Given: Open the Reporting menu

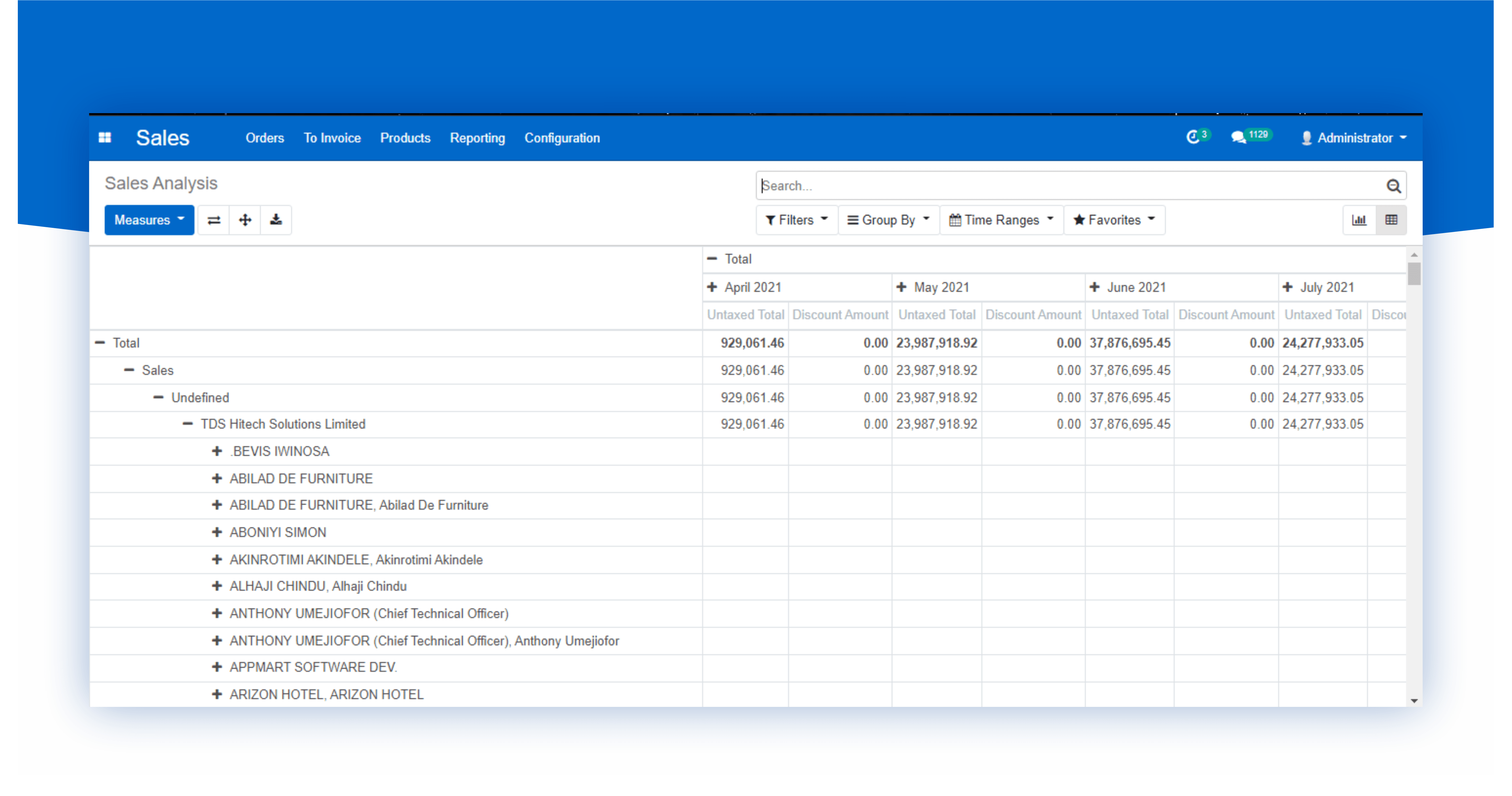Looking at the screenshot, I should [477, 138].
